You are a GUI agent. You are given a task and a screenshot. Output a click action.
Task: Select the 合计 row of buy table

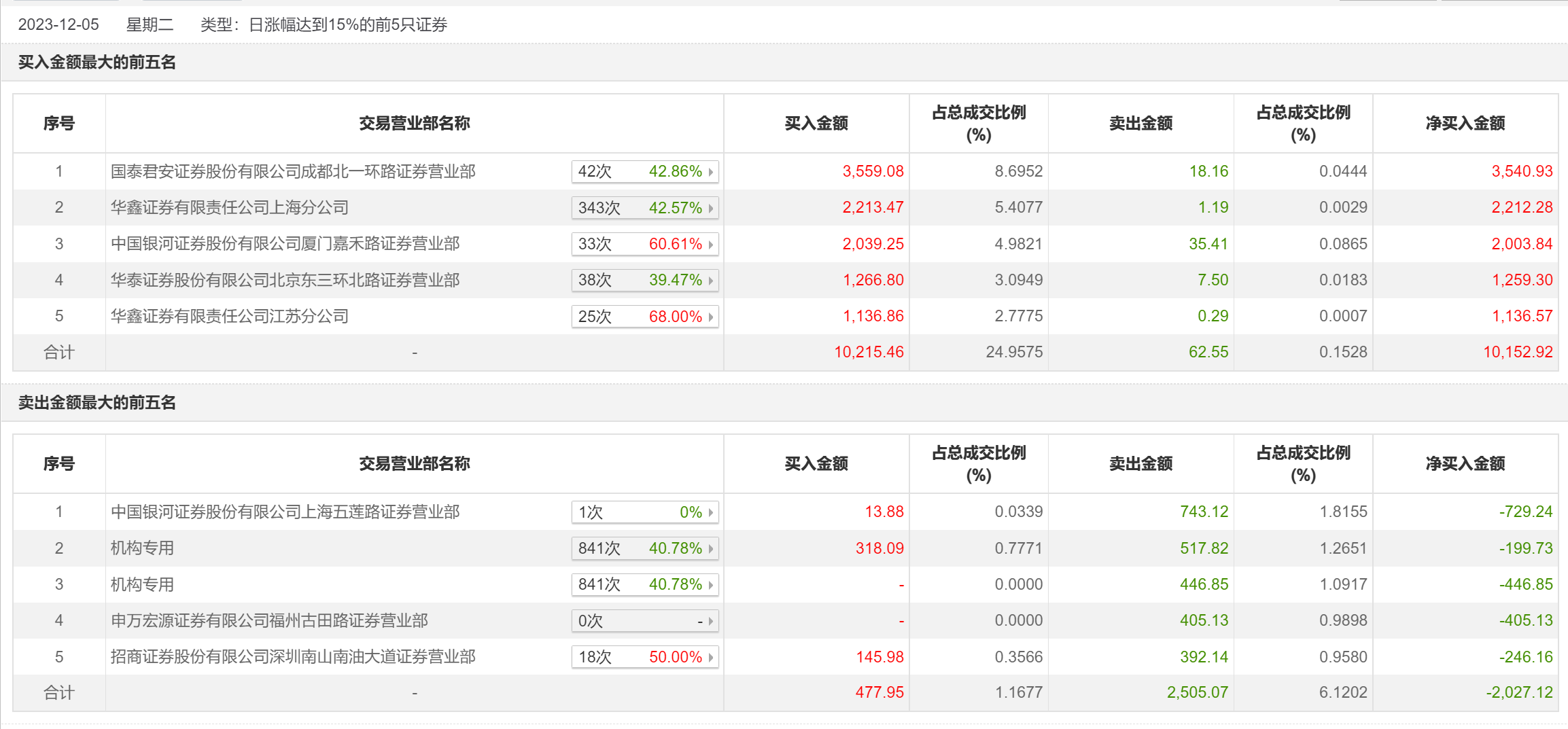pyautogui.click(x=59, y=351)
